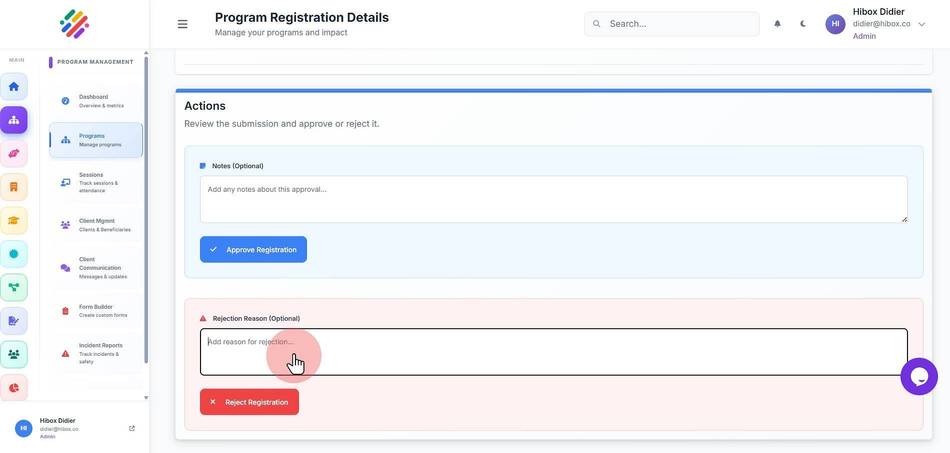Image resolution: width=950 pixels, height=453 pixels.
Task: Toggle the hamburger sidebar menu
Action: pyautogui.click(x=182, y=24)
